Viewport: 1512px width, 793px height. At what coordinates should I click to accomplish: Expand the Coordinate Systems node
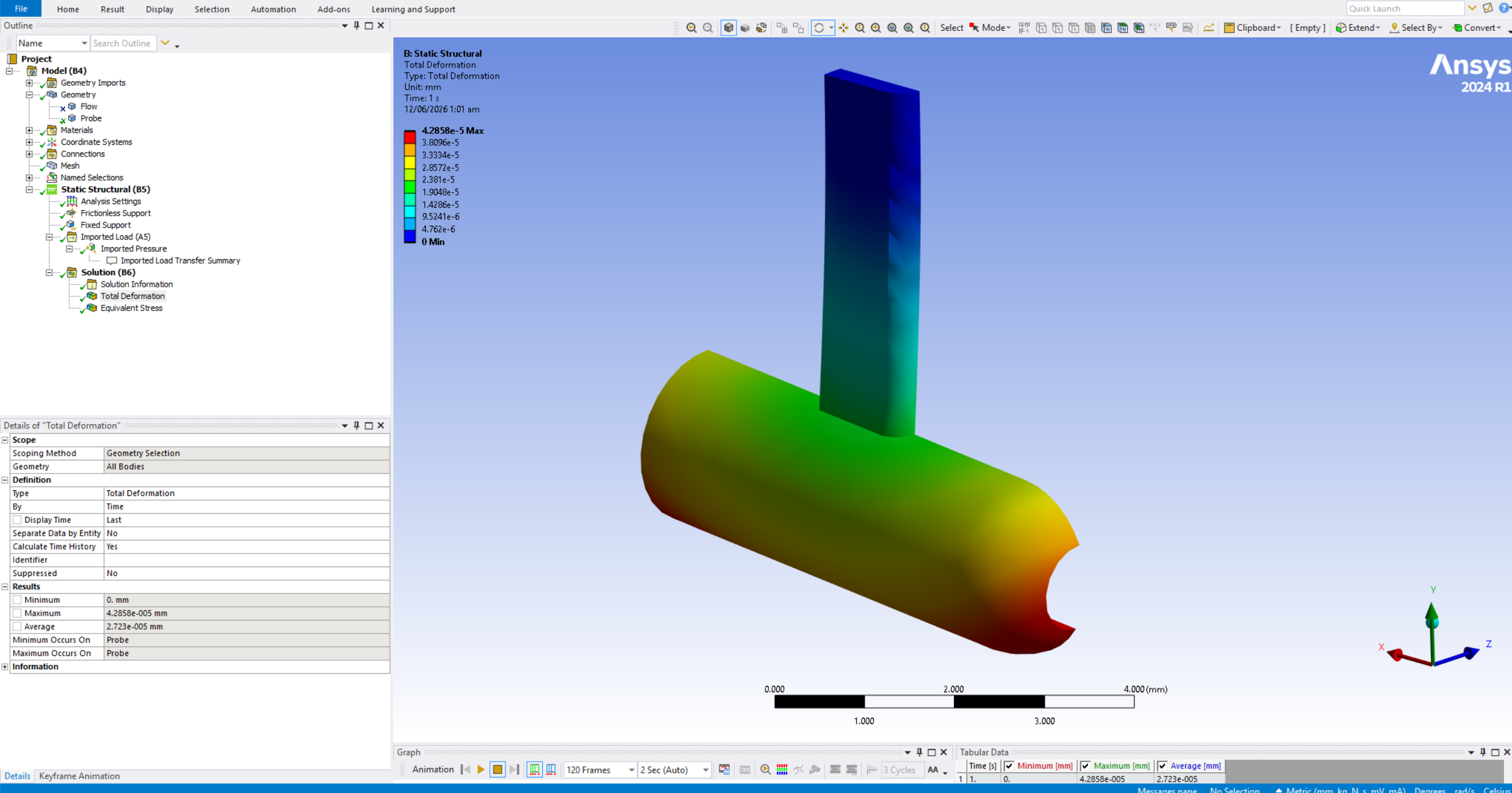[29, 142]
